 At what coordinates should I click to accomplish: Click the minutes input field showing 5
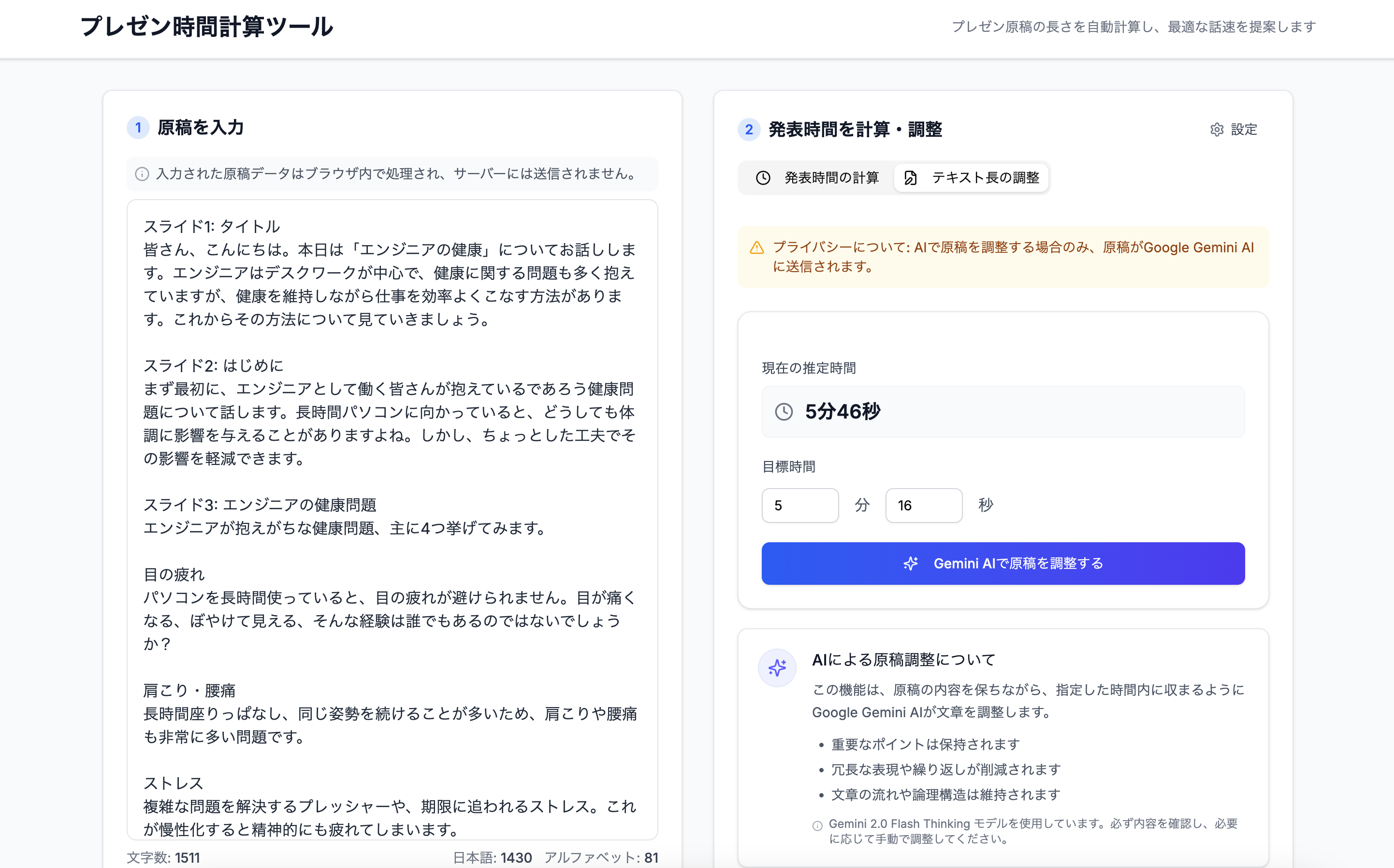[x=800, y=505]
